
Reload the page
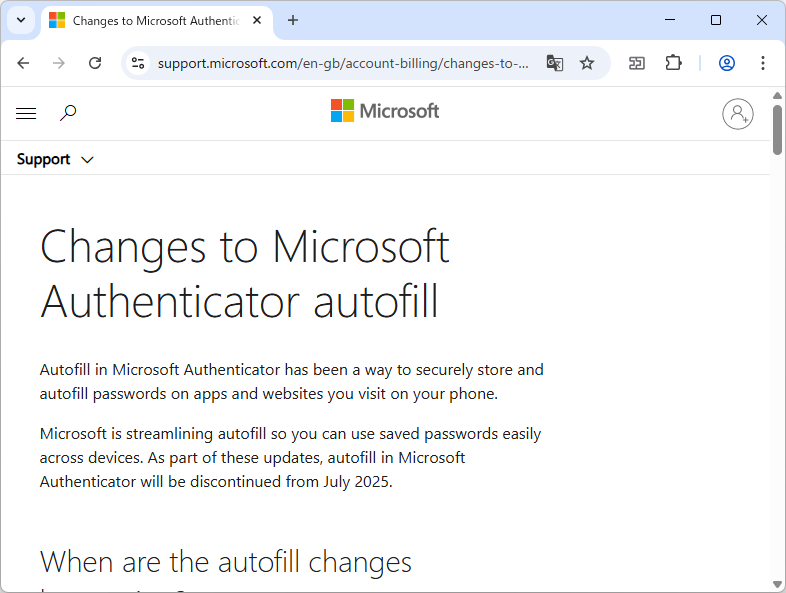tap(95, 63)
